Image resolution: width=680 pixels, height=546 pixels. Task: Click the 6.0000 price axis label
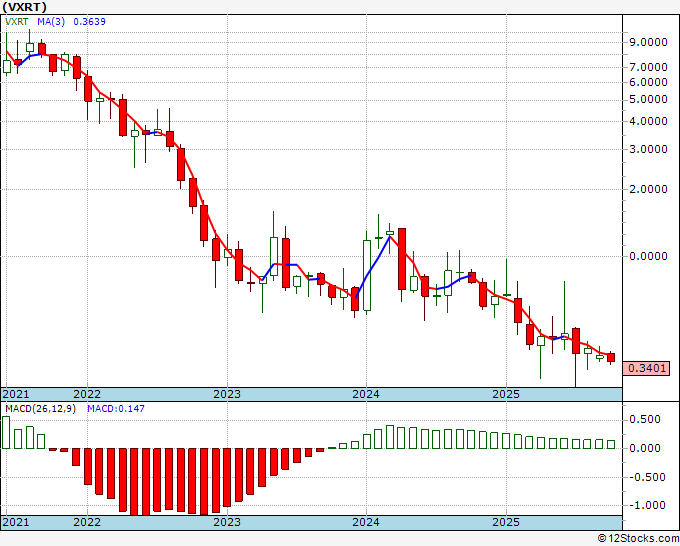coord(648,82)
